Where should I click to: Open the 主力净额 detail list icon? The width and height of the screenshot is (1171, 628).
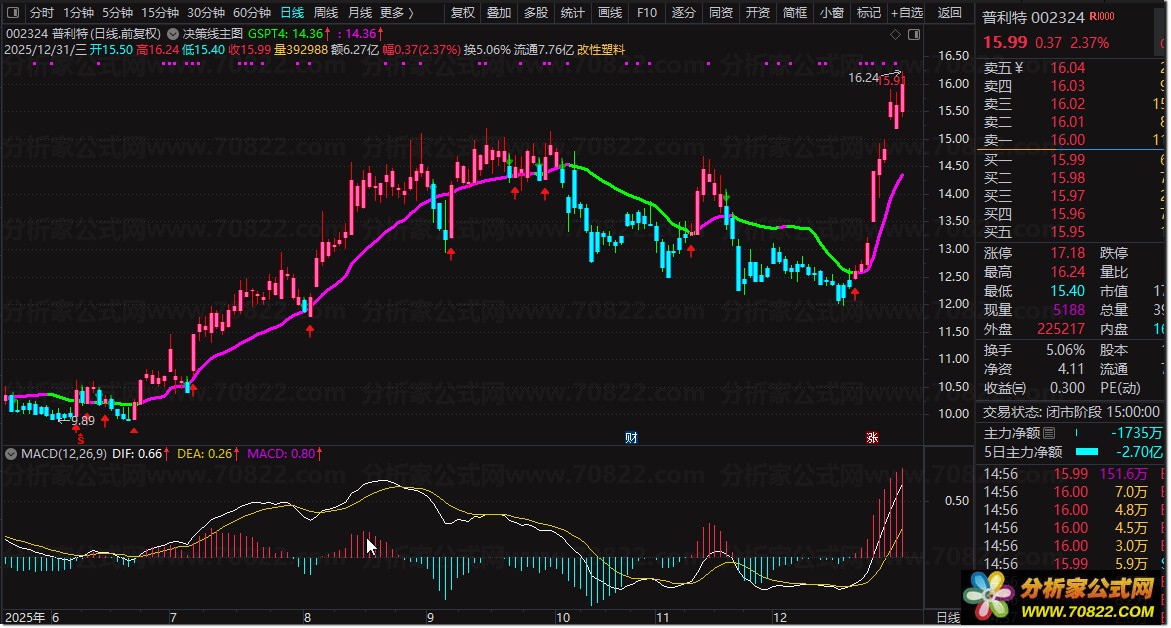click(x=1049, y=434)
